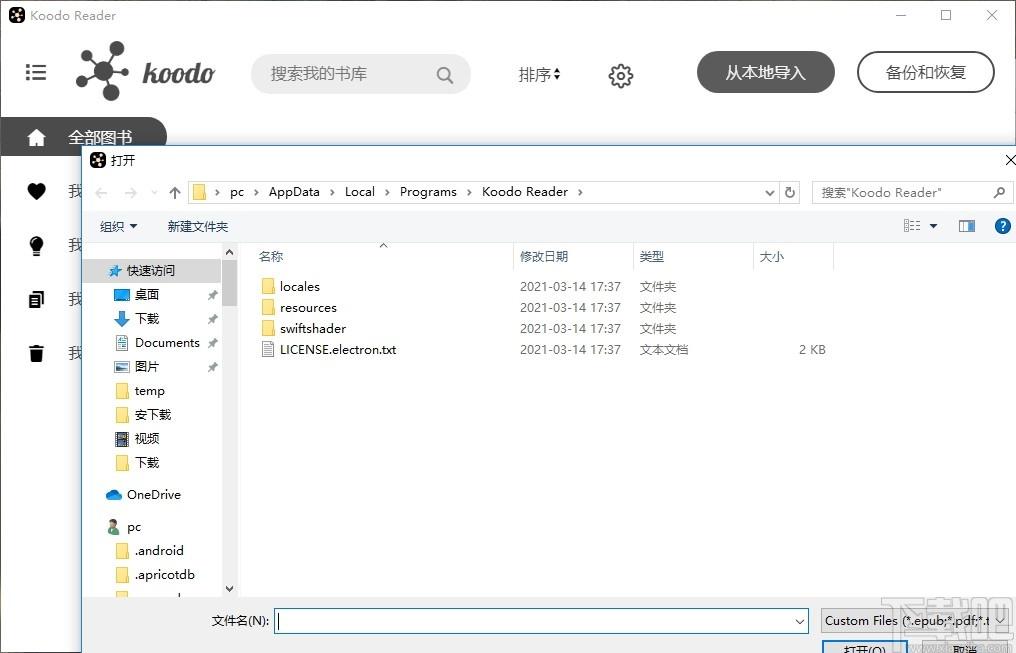The width and height of the screenshot is (1016, 653).
Task: Open the settings gear icon
Action: (620, 76)
